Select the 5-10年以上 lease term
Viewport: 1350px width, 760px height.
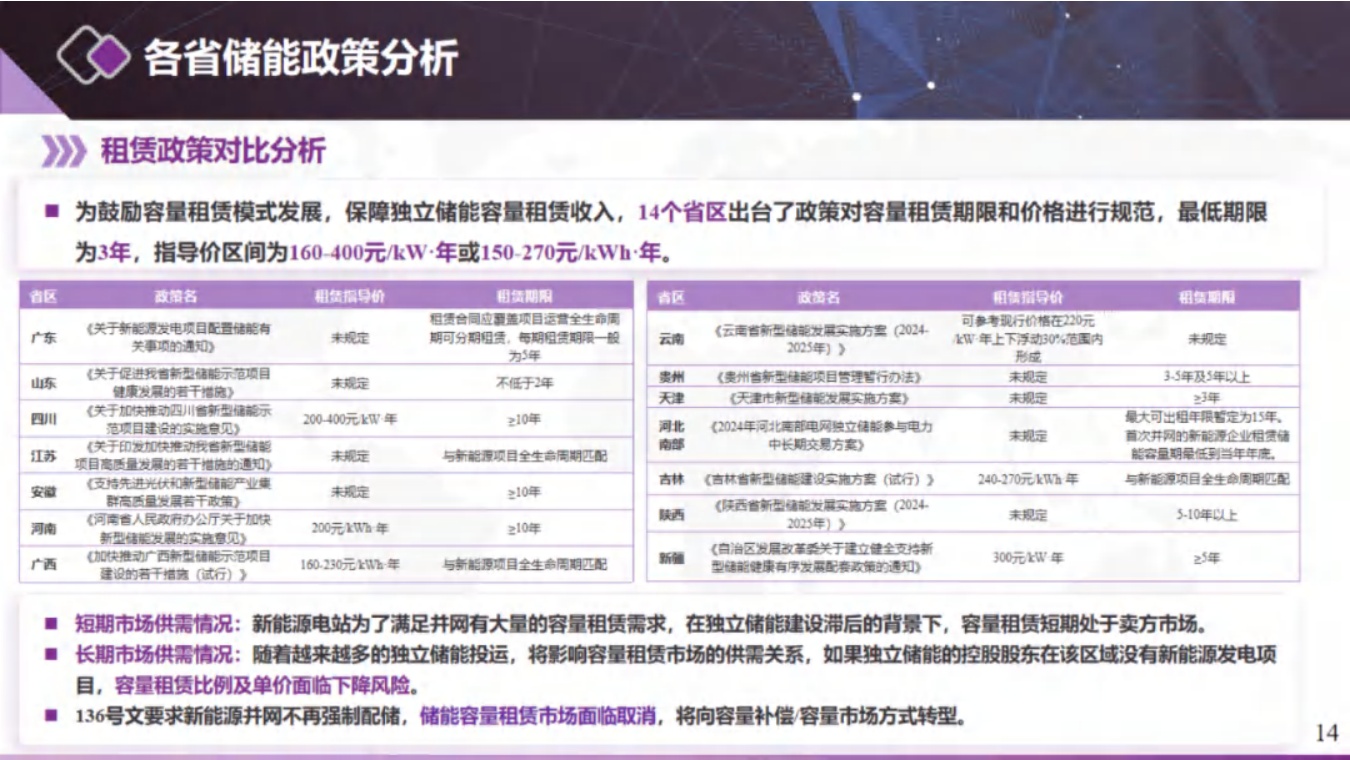[x=1206, y=515]
